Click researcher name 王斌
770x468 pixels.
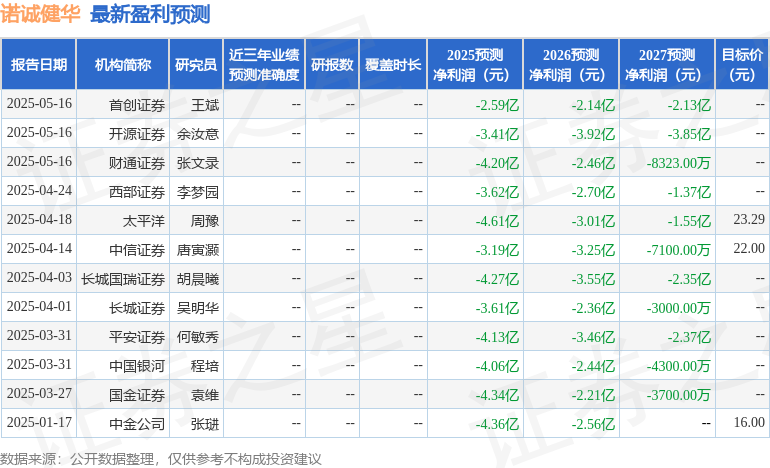205,105
